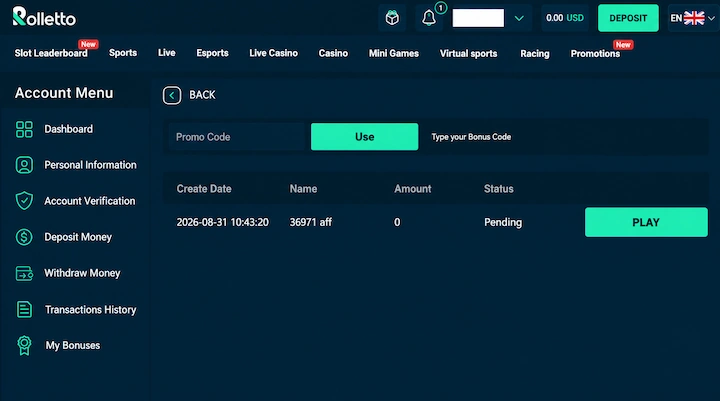Screen dimensions: 720x401
Task: Click the Transactions History document icon
Action: tap(24, 310)
